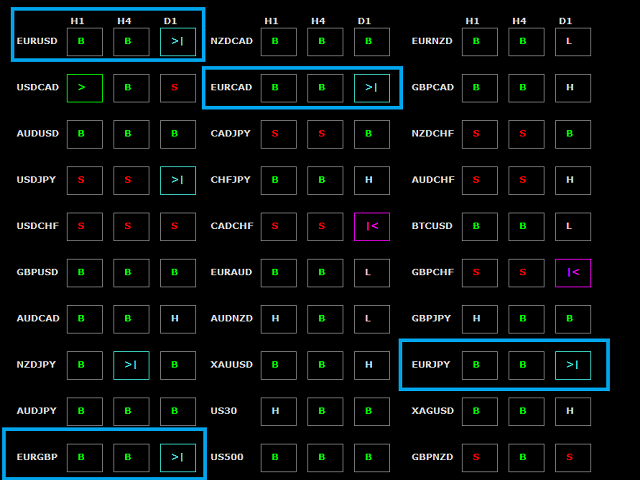Click the CADCHF D1 magenta signal box
Viewport: 640px width, 480px height.
tap(372, 227)
